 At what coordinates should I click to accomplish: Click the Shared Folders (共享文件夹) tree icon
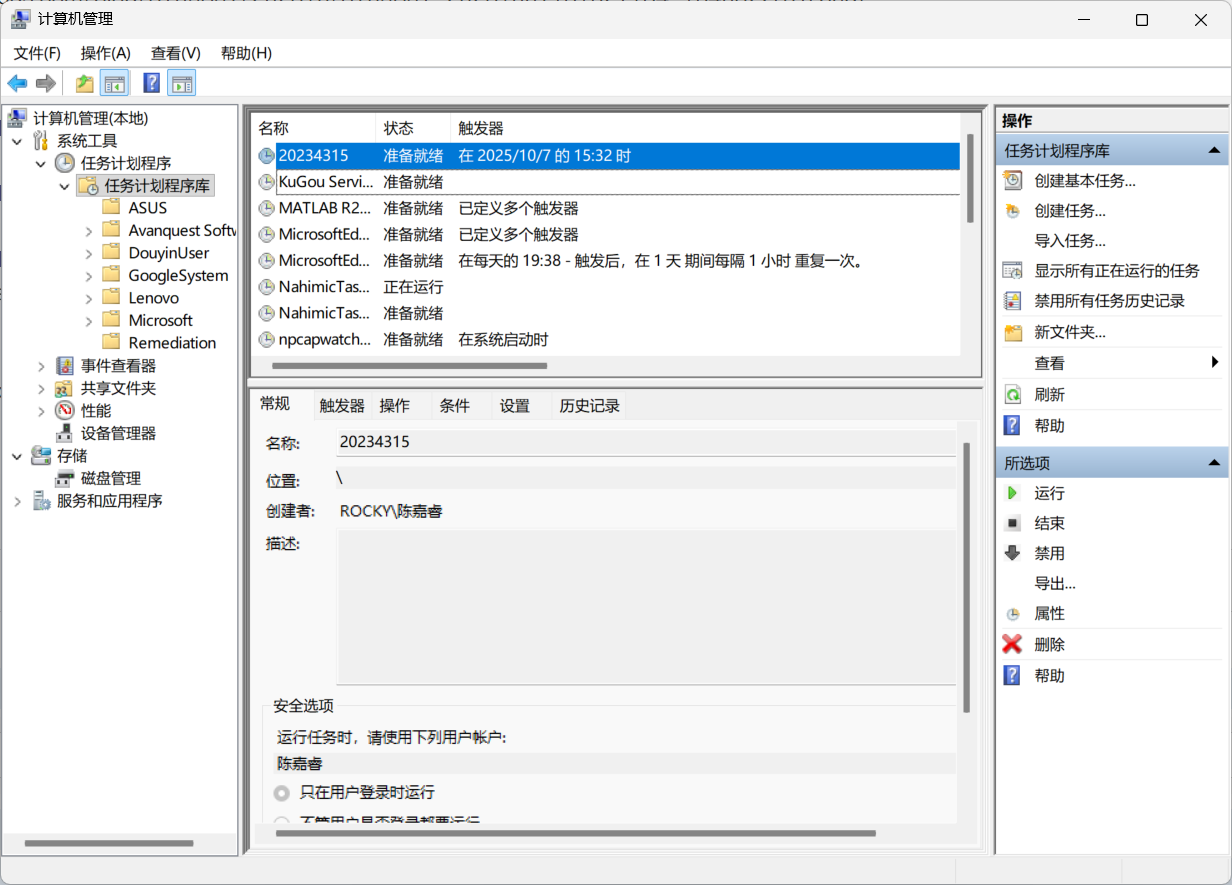coord(65,388)
